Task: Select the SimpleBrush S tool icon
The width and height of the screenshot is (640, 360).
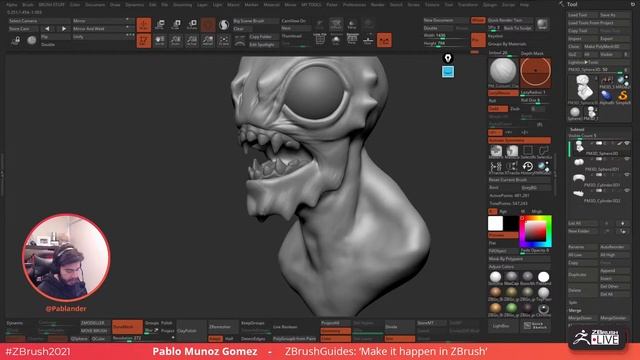Action: click(623, 96)
